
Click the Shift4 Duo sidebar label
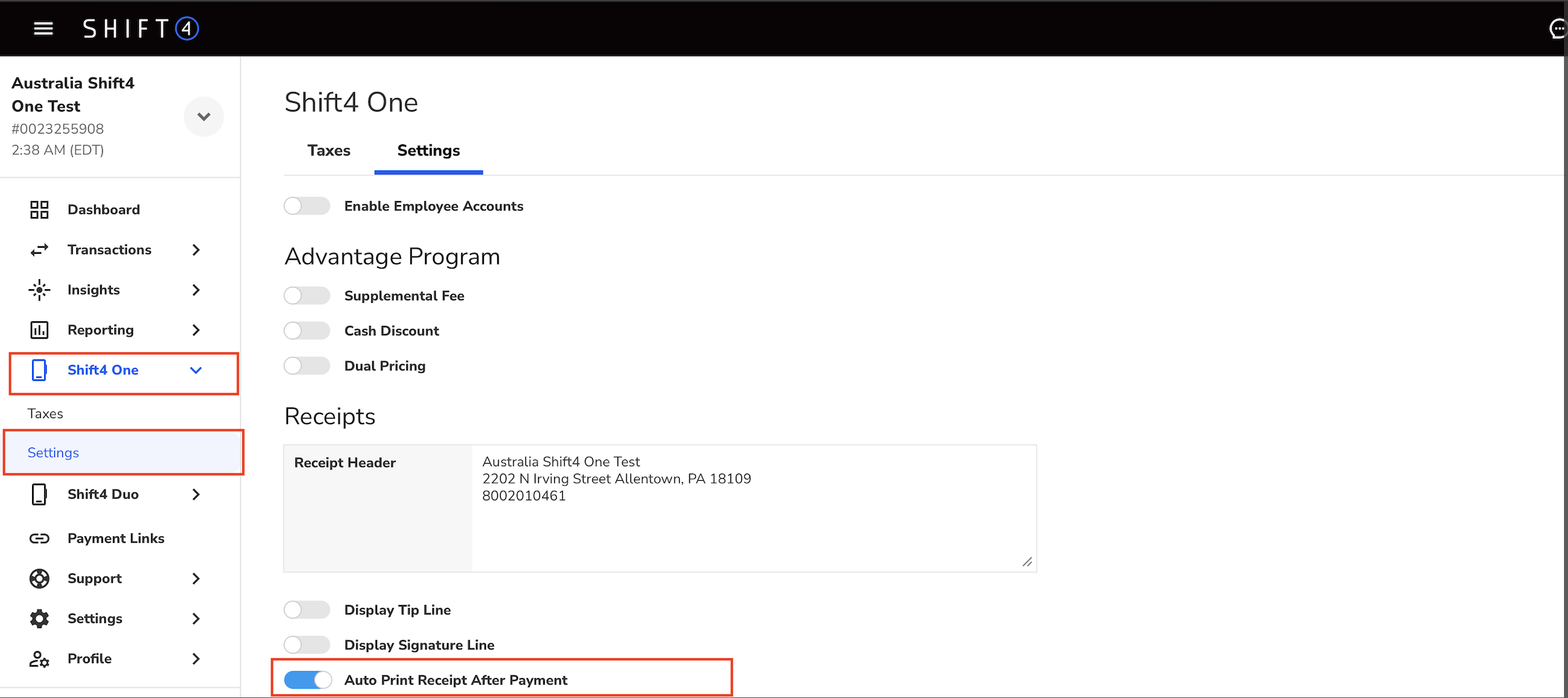(103, 494)
